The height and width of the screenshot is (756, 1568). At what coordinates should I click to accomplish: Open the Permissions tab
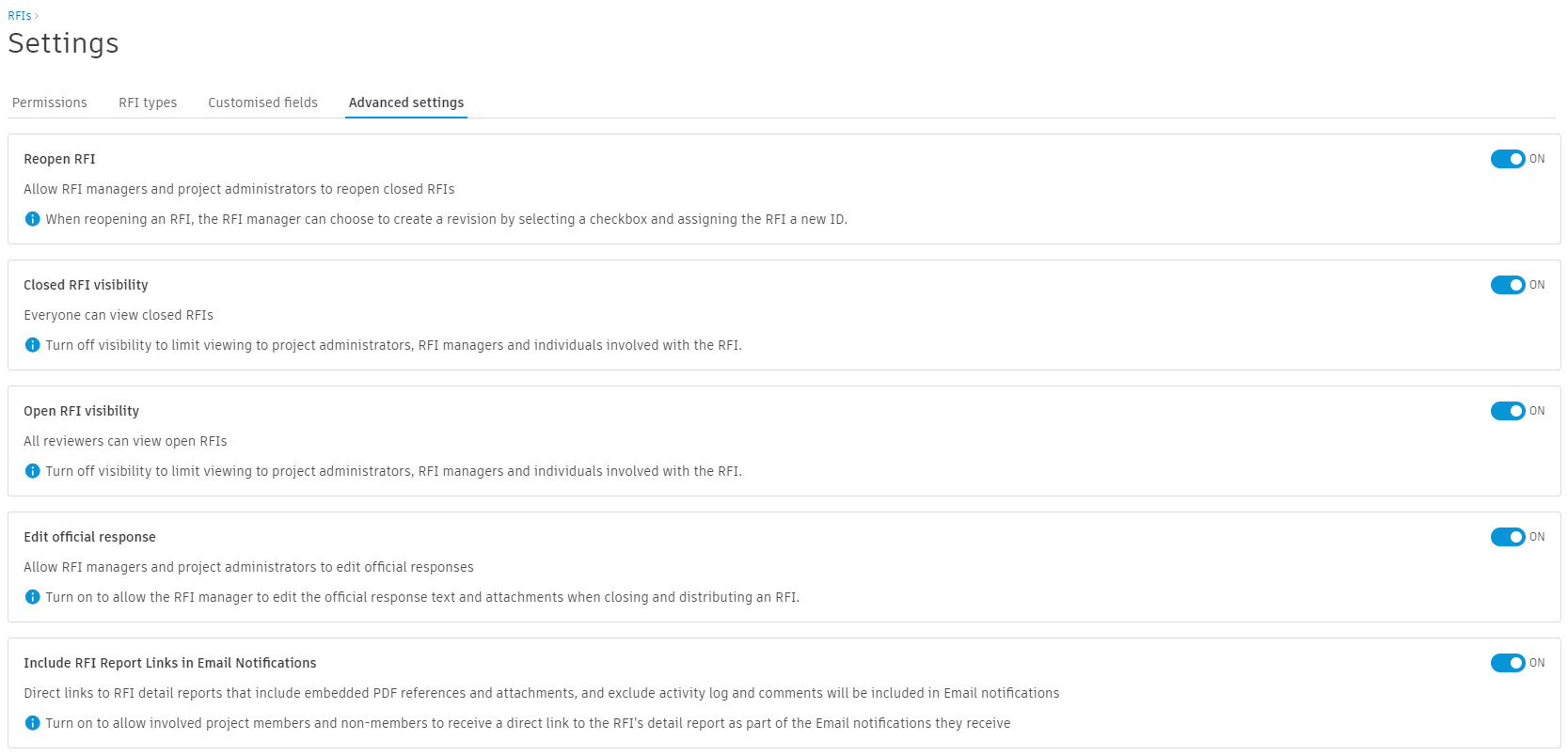click(50, 102)
